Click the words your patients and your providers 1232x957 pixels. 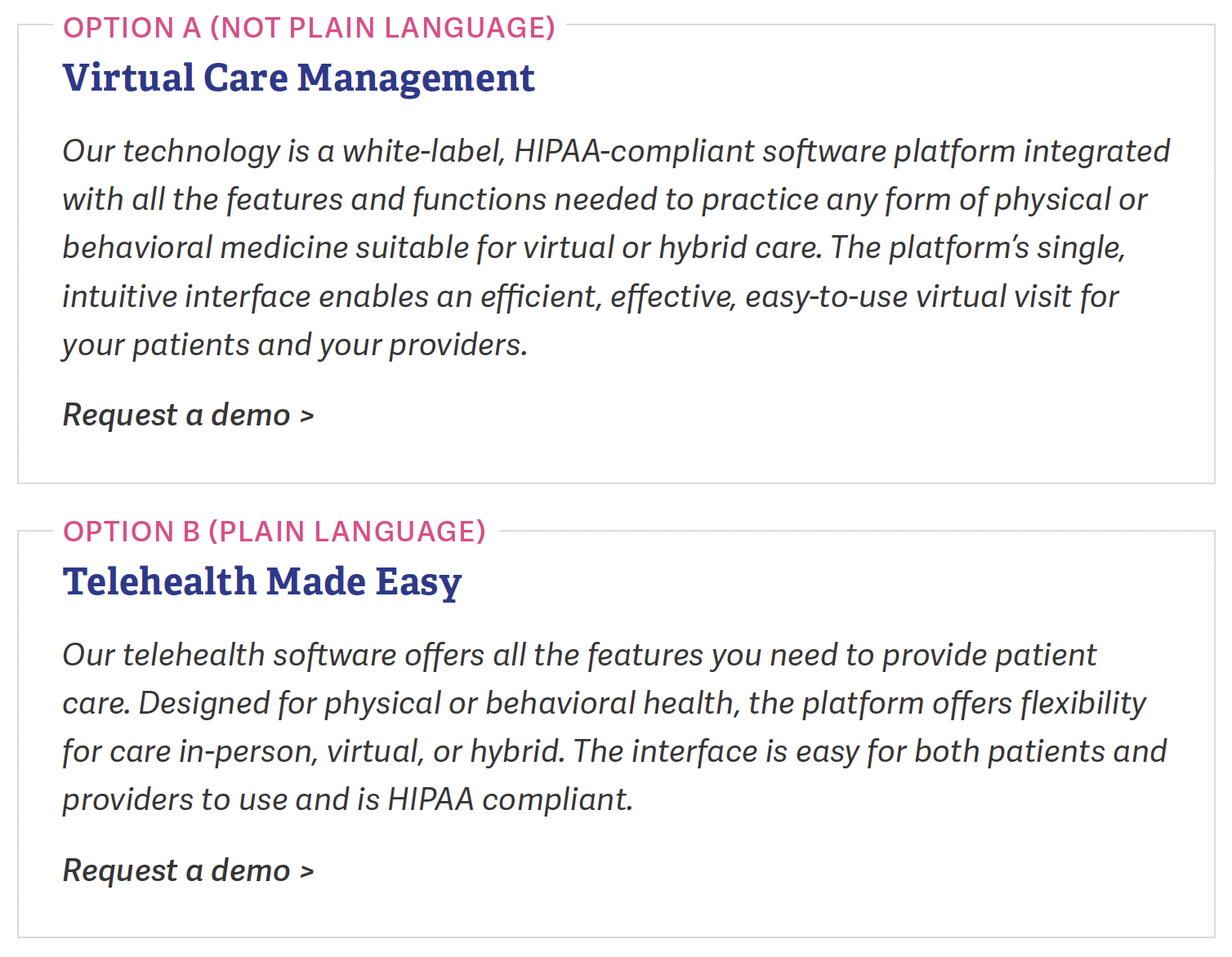click(295, 345)
